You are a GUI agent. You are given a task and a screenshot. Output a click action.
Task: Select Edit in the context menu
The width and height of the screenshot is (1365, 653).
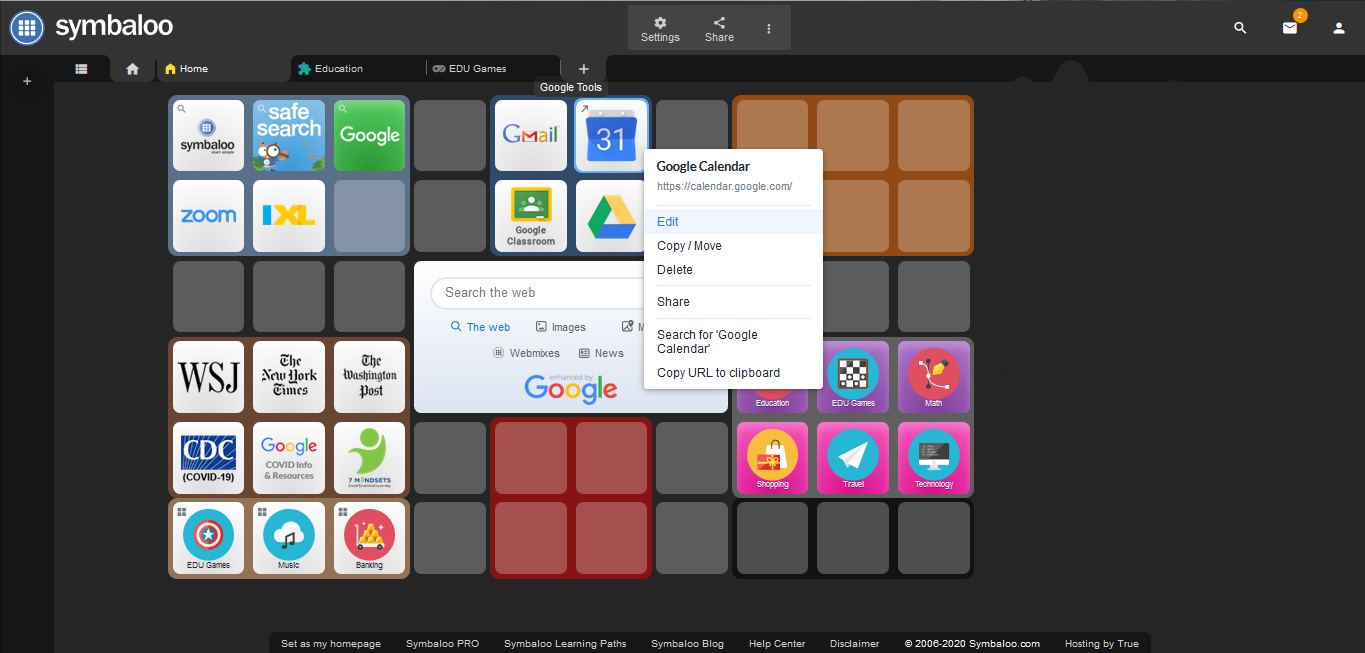tap(668, 222)
